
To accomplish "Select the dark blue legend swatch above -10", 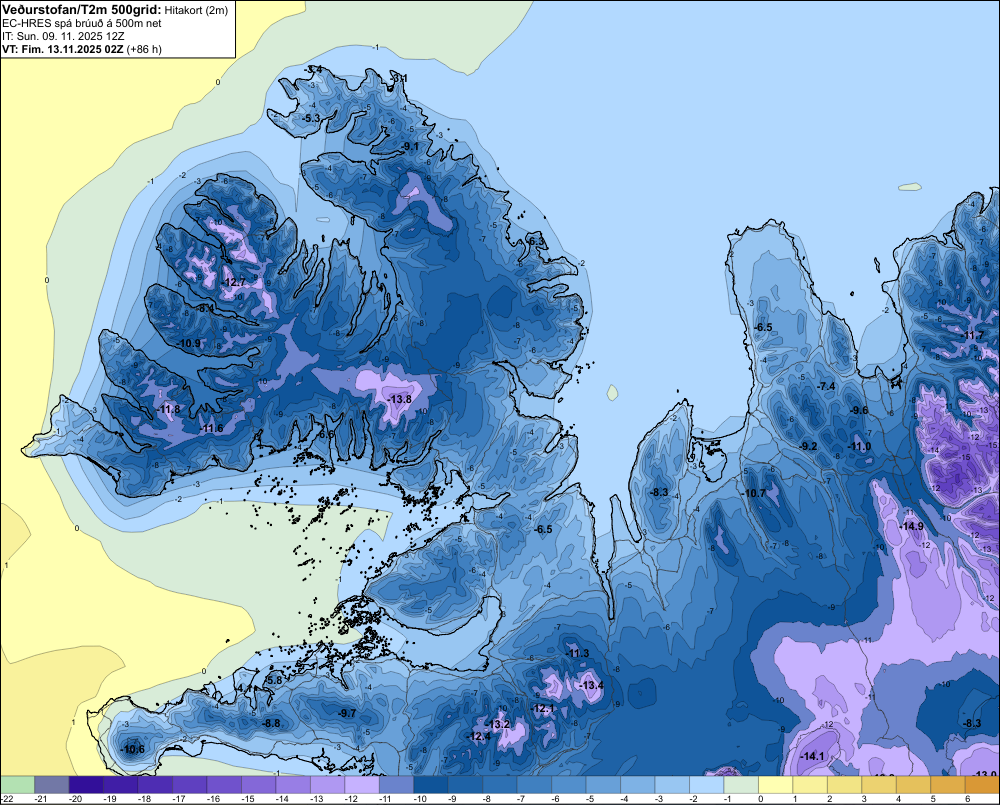I will pyautogui.click(x=431, y=784).
